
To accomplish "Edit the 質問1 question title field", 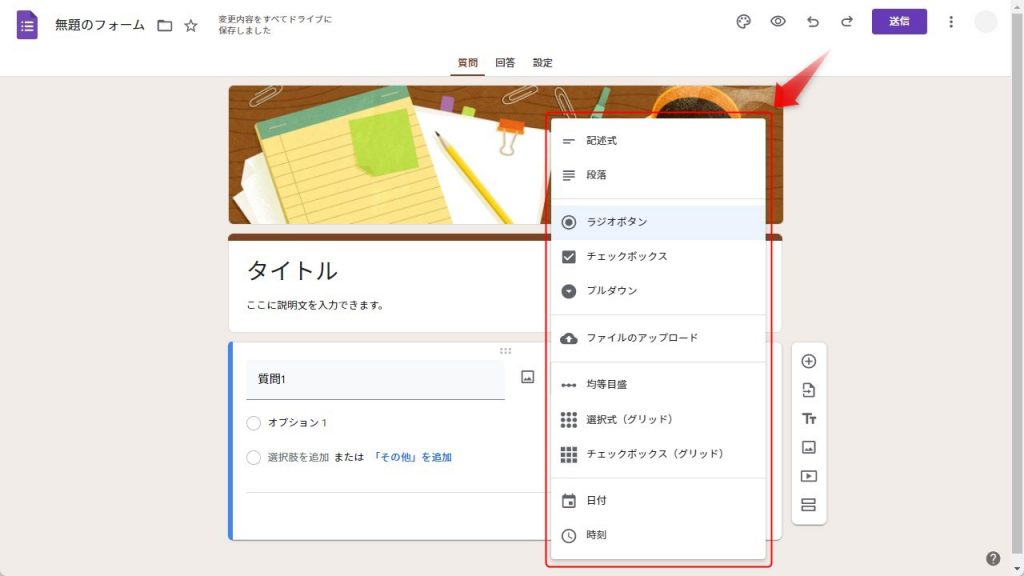I will pos(376,379).
